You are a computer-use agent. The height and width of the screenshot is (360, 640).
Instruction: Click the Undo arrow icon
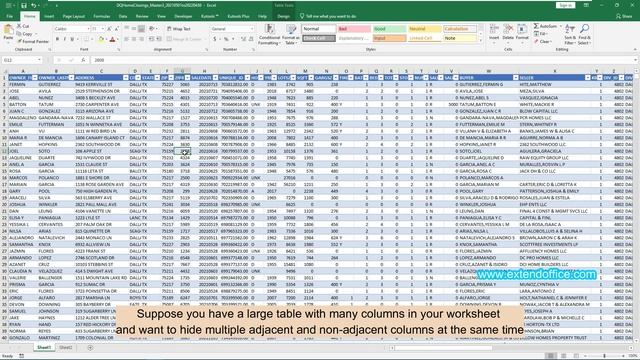(34, 5)
